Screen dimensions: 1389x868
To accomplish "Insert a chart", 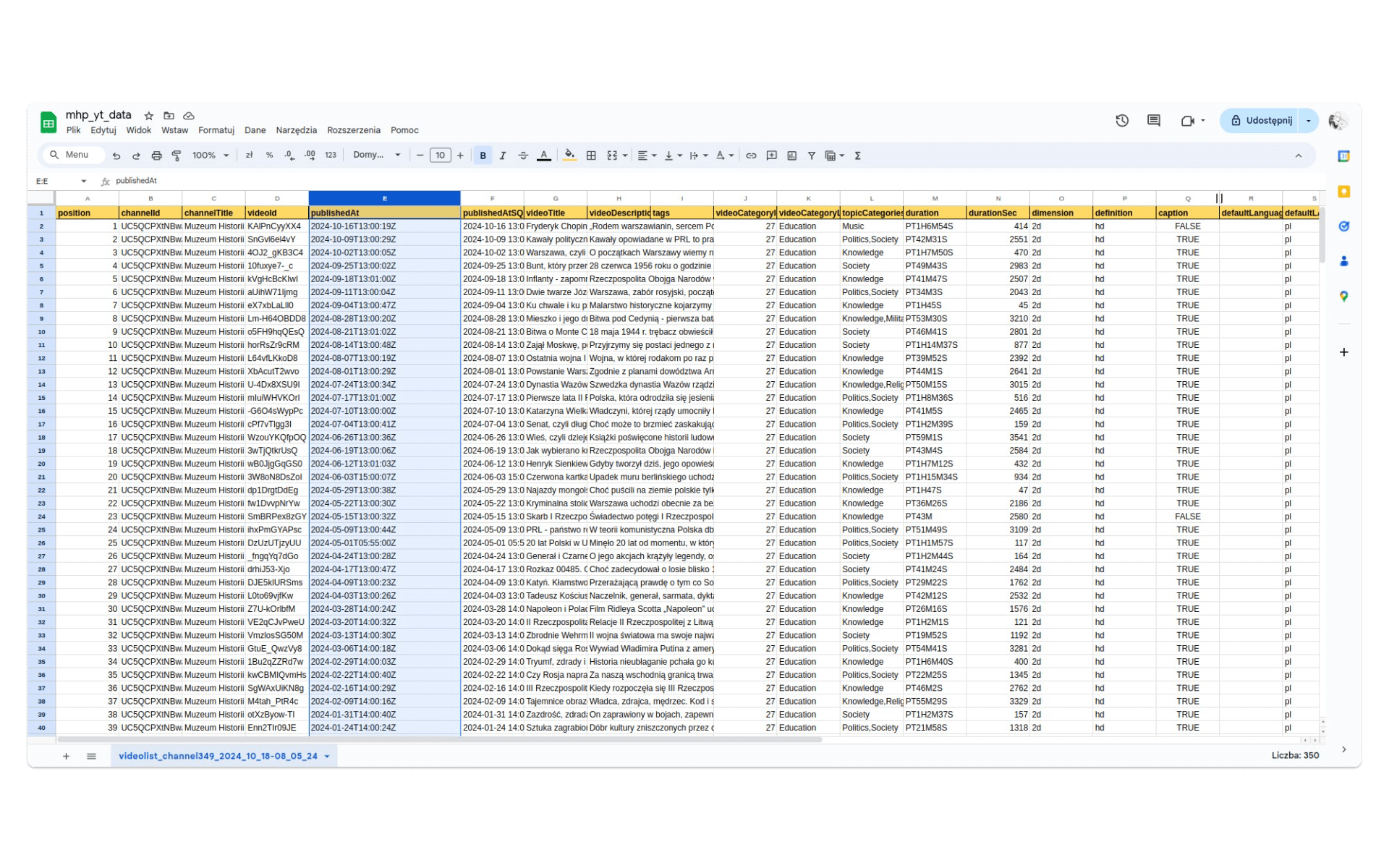I will point(791,155).
